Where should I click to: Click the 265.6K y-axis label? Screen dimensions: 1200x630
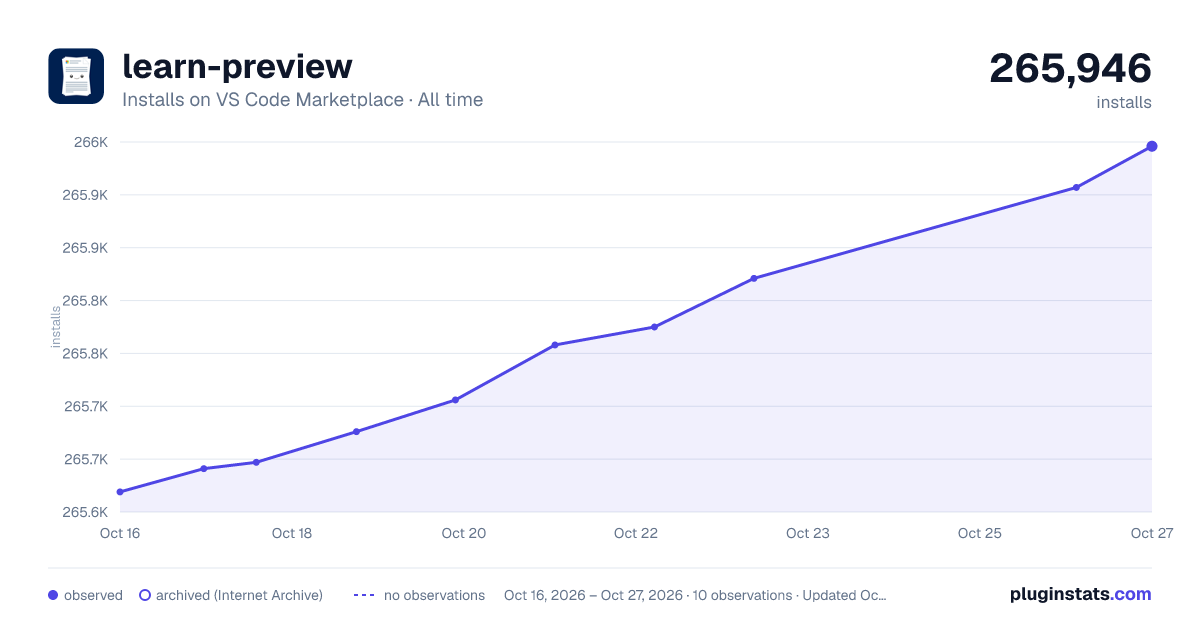(x=85, y=512)
